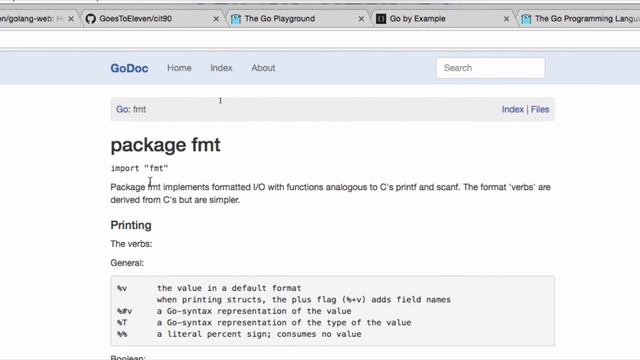Click the GitHub favicon on cit90 tab

coord(91,19)
